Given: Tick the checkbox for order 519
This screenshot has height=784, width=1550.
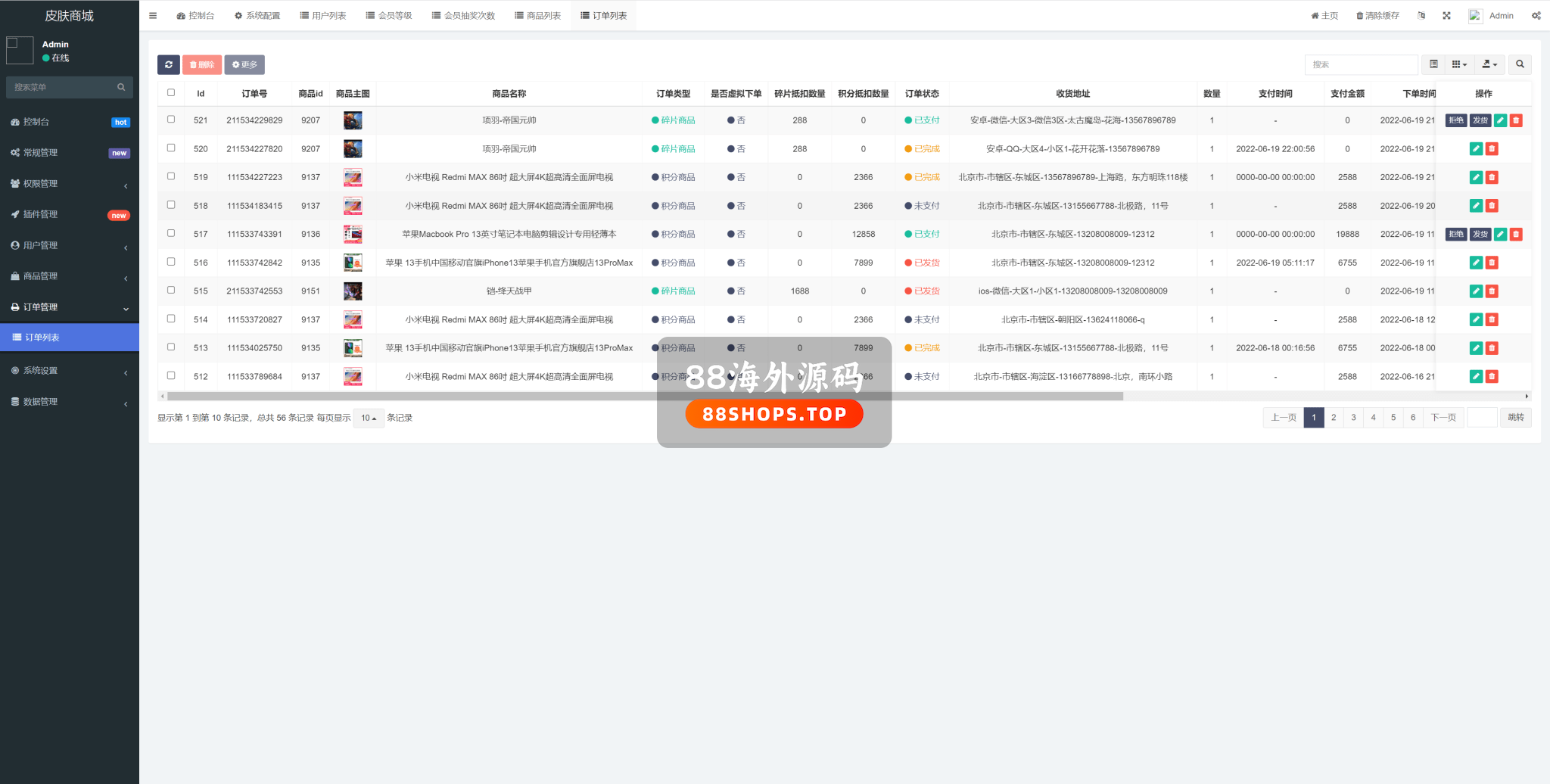Looking at the screenshot, I should point(171,176).
